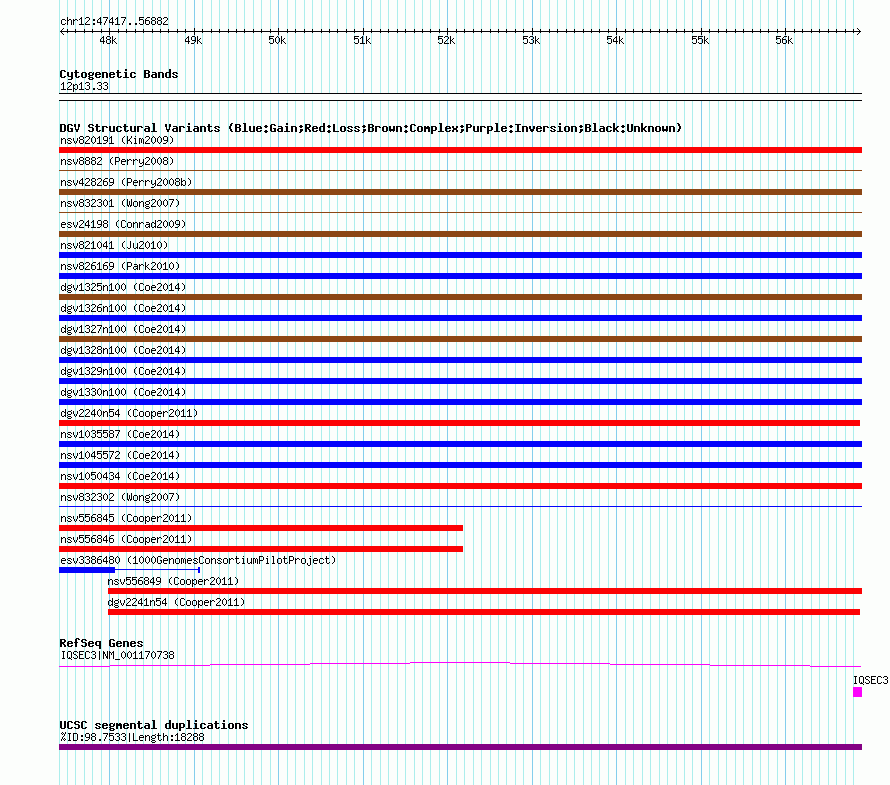Image resolution: width=890 pixels, height=785 pixels.
Task: Click the 56k ruler tick label
Action: [x=784, y=40]
